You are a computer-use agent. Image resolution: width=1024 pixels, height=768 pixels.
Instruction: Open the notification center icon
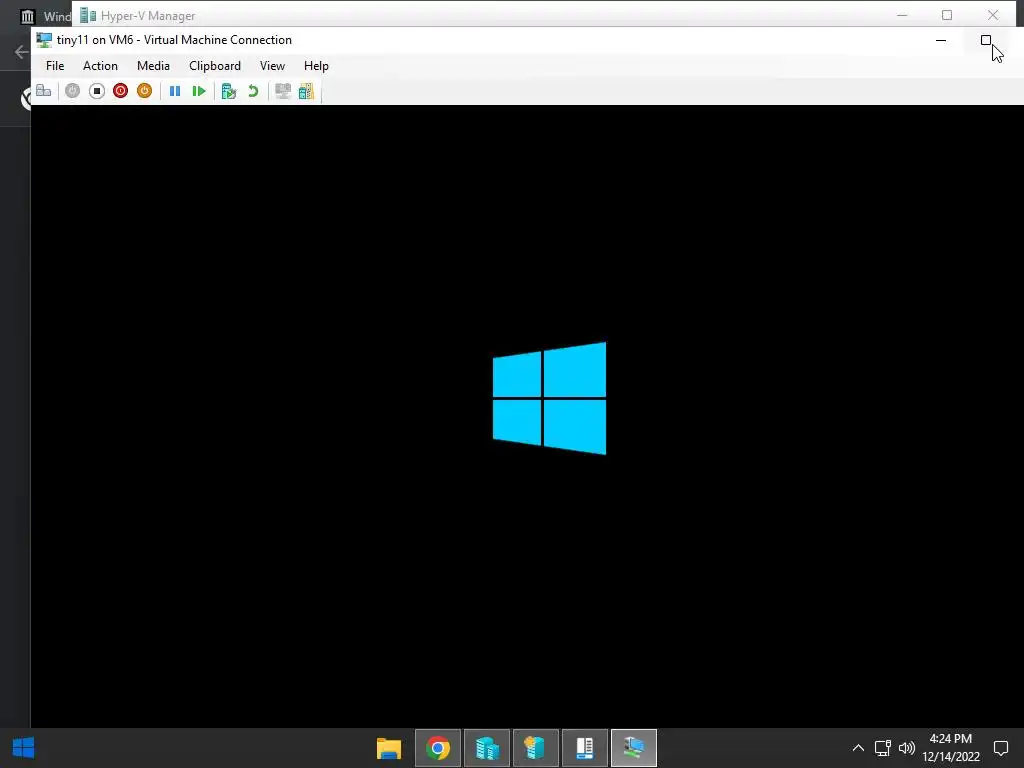(1001, 748)
